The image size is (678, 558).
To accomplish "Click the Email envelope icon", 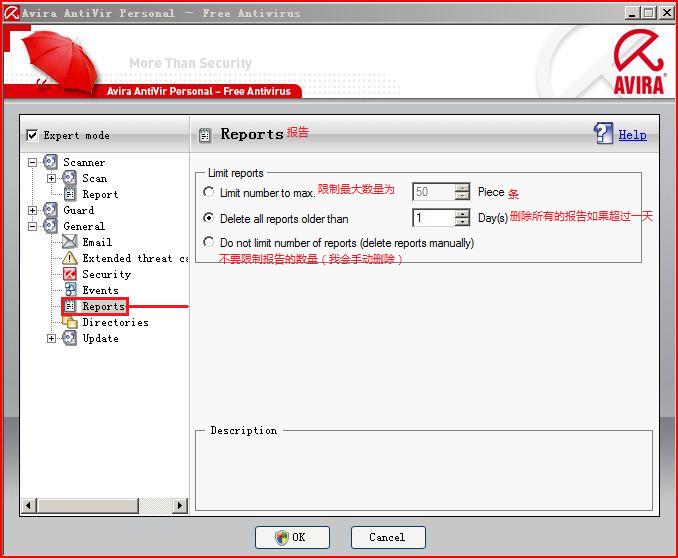I will [x=70, y=242].
